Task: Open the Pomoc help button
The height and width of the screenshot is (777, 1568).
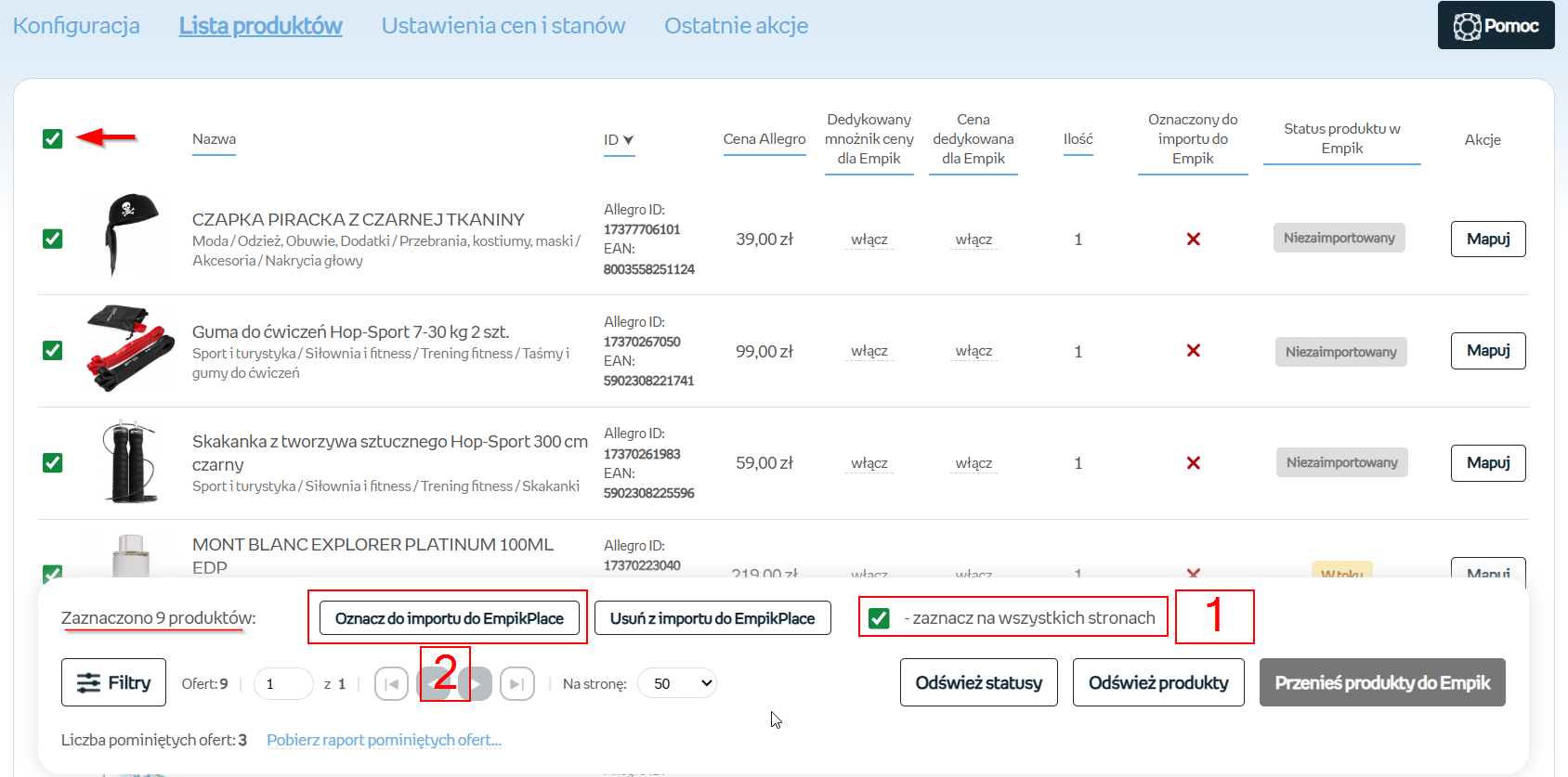Action: (x=1496, y=26)
